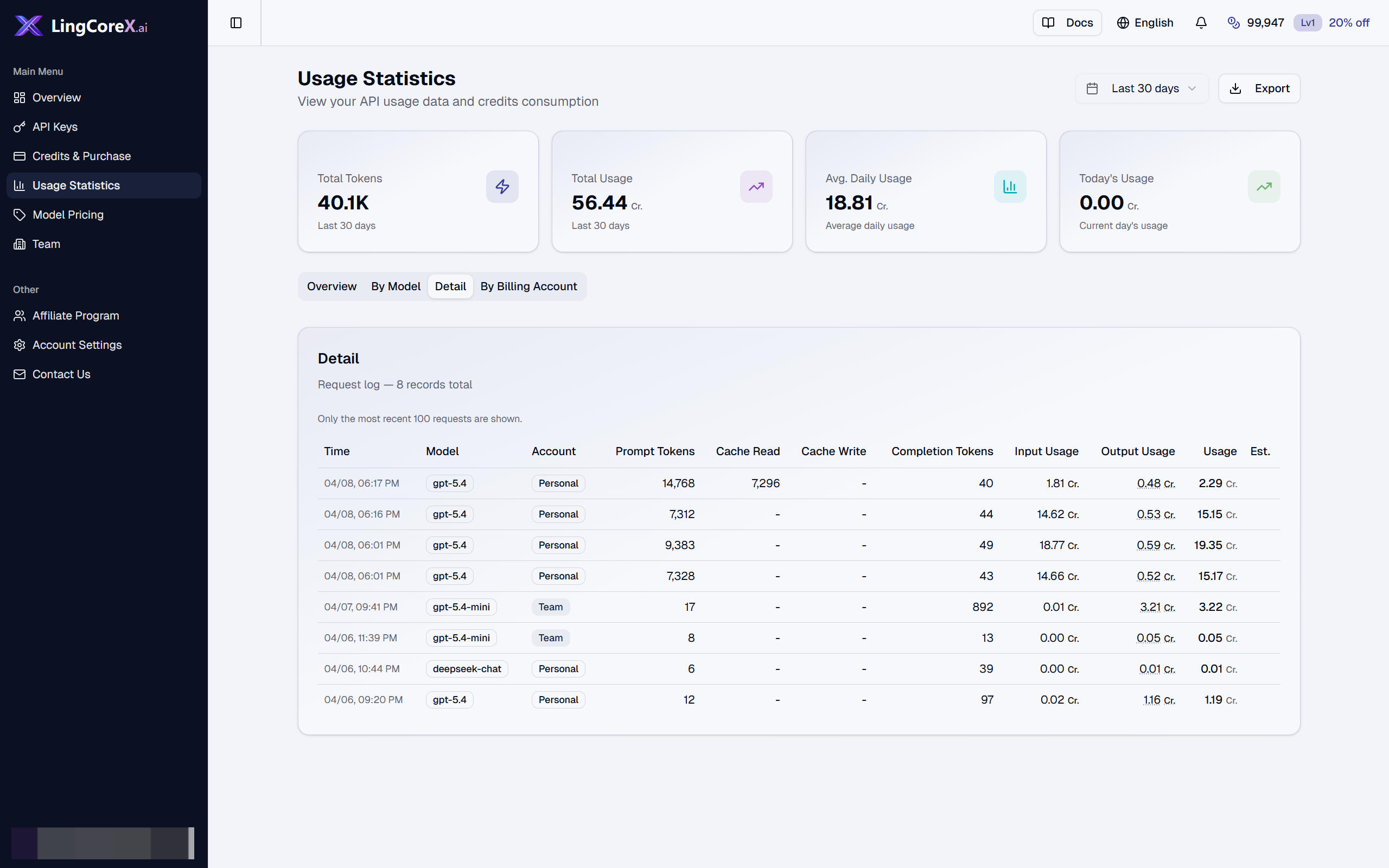Click the Team badge in 04/07 09:41 PM row
The image size is (1389, 868).
[x=550, y=607]
